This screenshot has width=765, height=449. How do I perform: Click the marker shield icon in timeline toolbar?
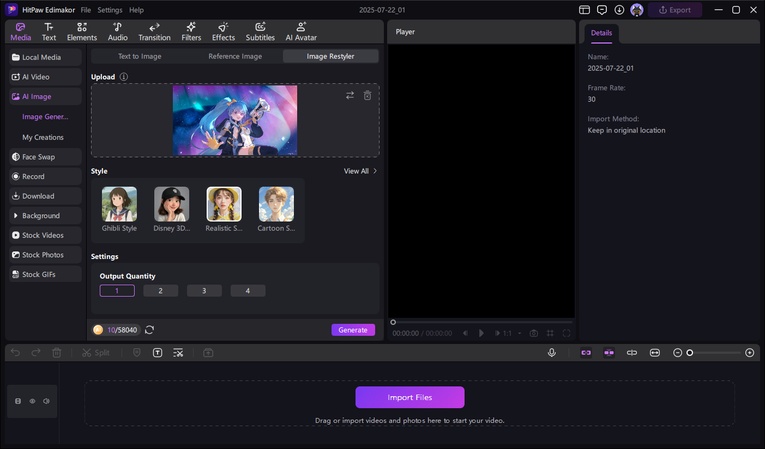point(137,353)
